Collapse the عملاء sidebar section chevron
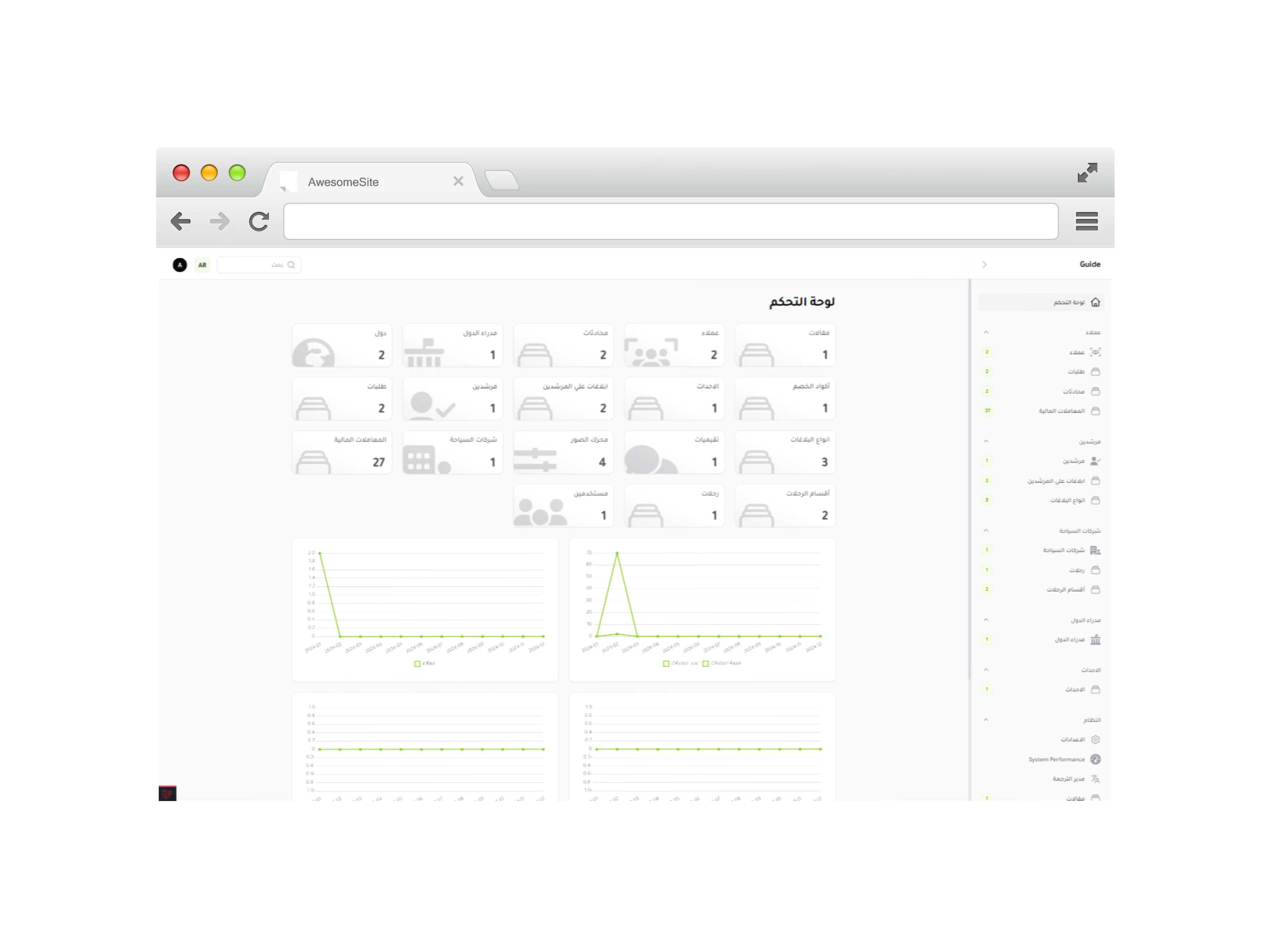 coord(986,332)
